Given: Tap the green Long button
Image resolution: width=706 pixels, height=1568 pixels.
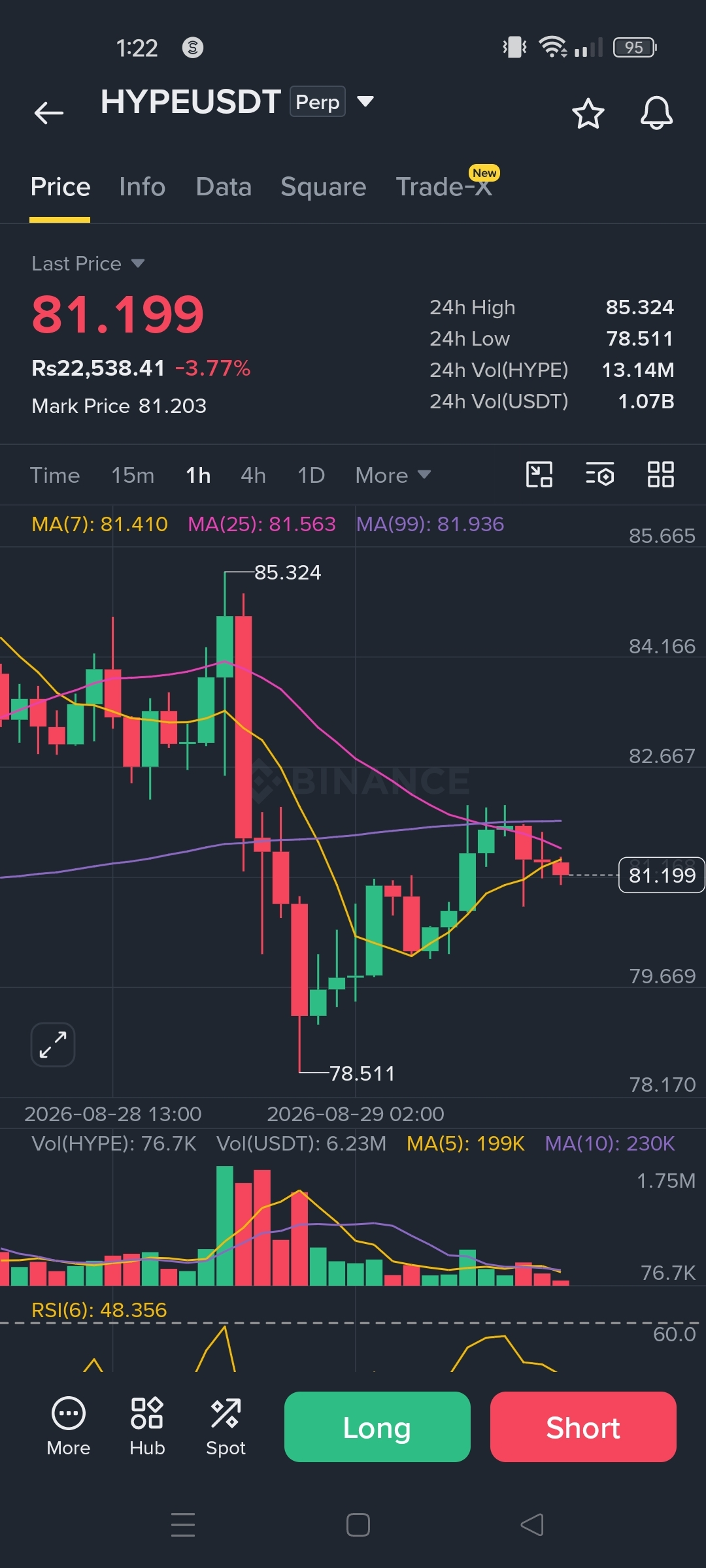Looking at the screenshot, I should (x=377, y=1427).
